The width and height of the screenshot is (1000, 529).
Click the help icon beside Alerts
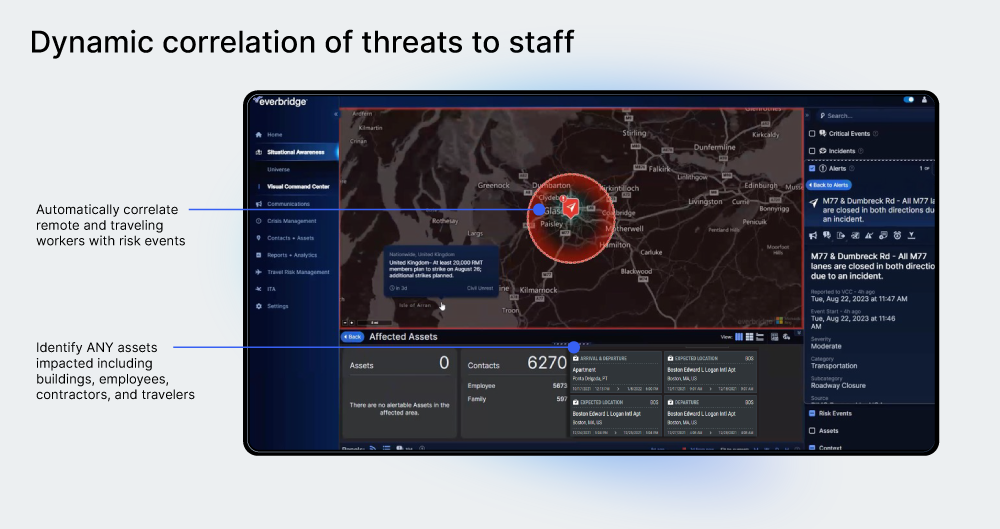[x=852, y=168]
